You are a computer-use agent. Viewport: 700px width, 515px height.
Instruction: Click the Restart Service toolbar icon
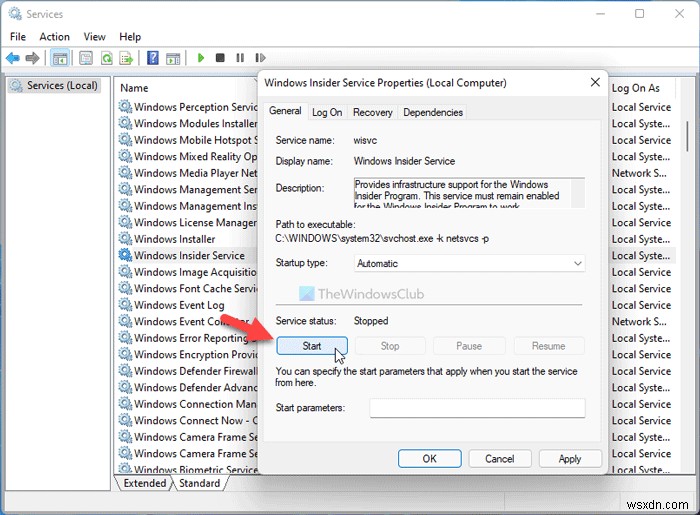(x=260, y=58)
